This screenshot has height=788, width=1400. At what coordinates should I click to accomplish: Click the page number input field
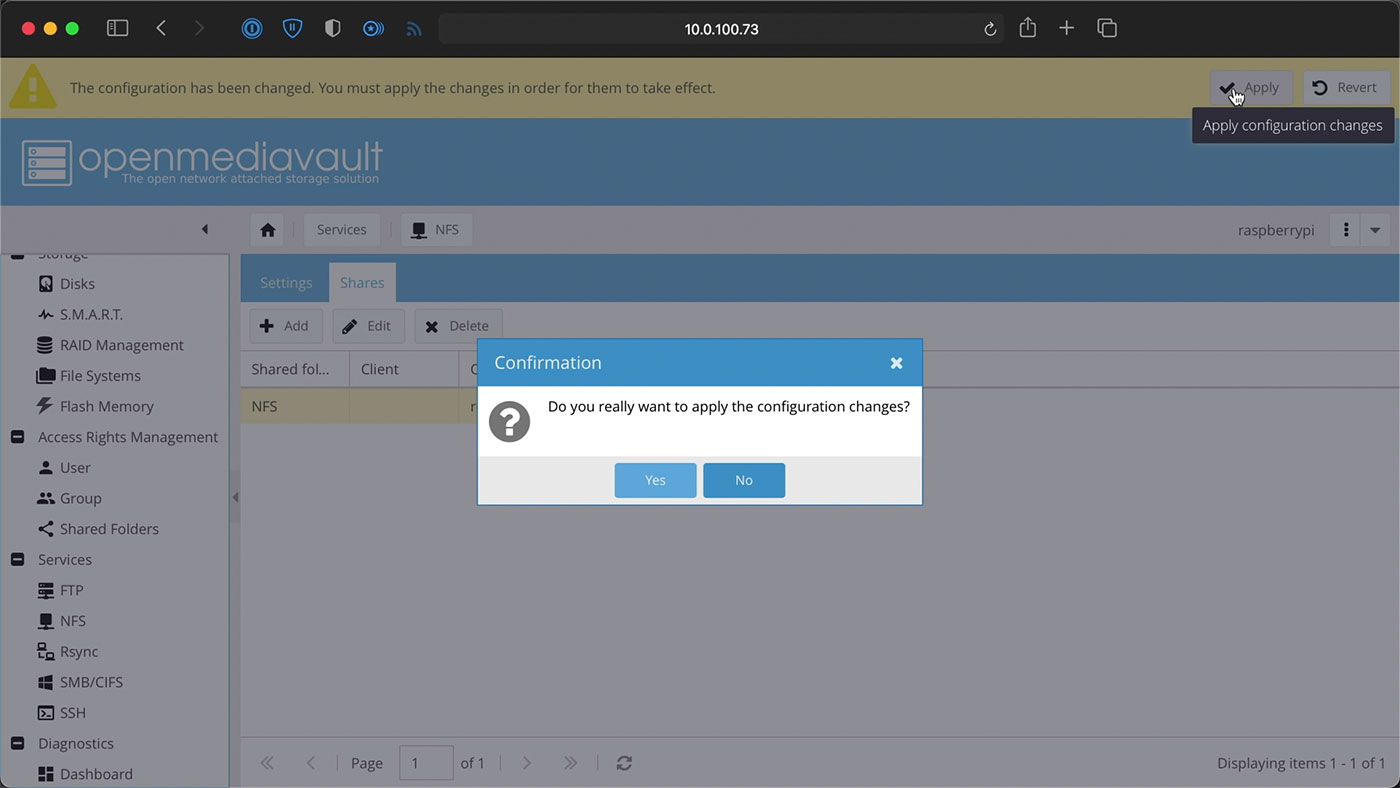tap(426, 763)
